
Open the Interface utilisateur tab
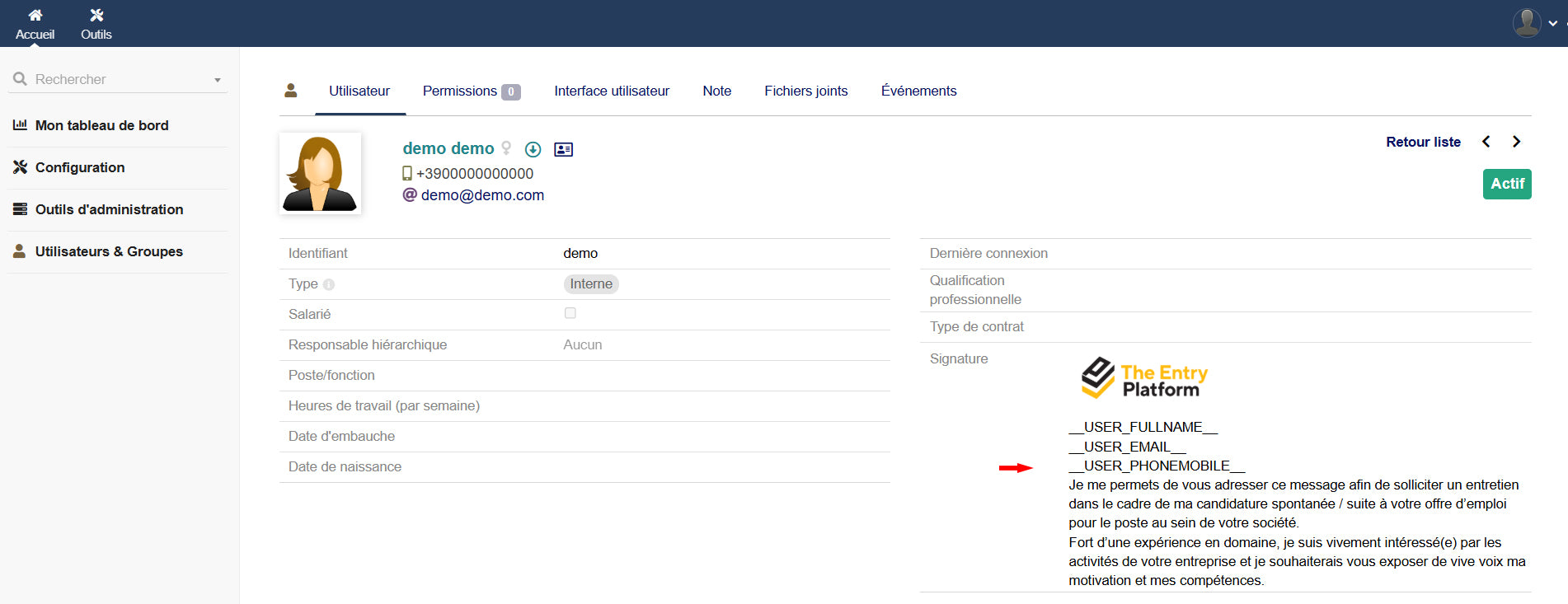pos(612,91)
